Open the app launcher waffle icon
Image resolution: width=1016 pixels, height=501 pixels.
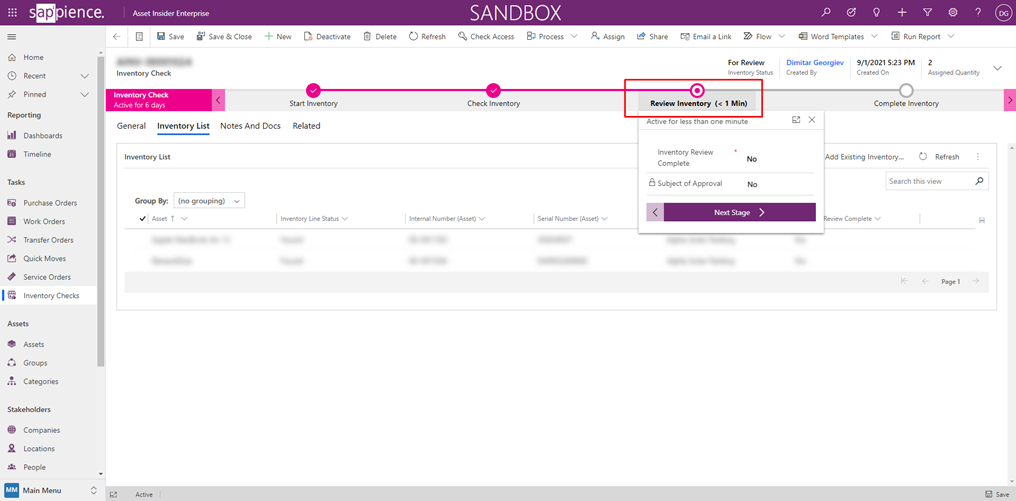(x=12, y=12)
